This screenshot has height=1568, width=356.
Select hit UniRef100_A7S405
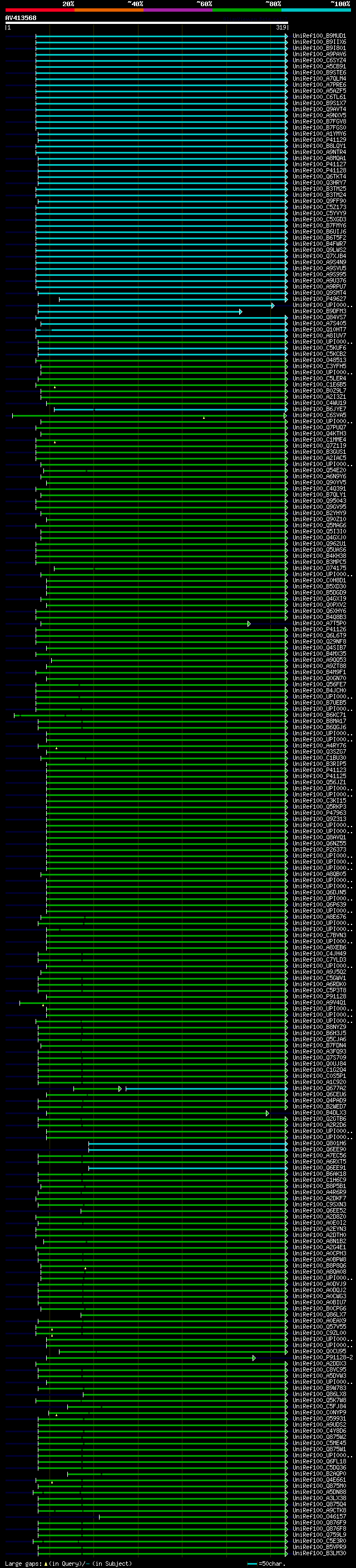click(x=319, y=323)
